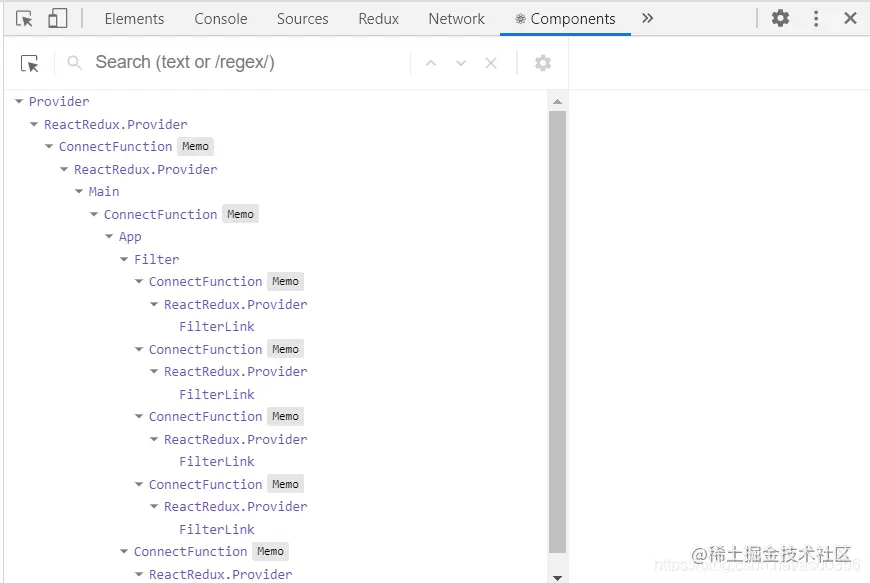The image size is (870, 583).
Task: Collapse the first ReactRedux.Provider node arrow
Action: (x=34, y=124)
